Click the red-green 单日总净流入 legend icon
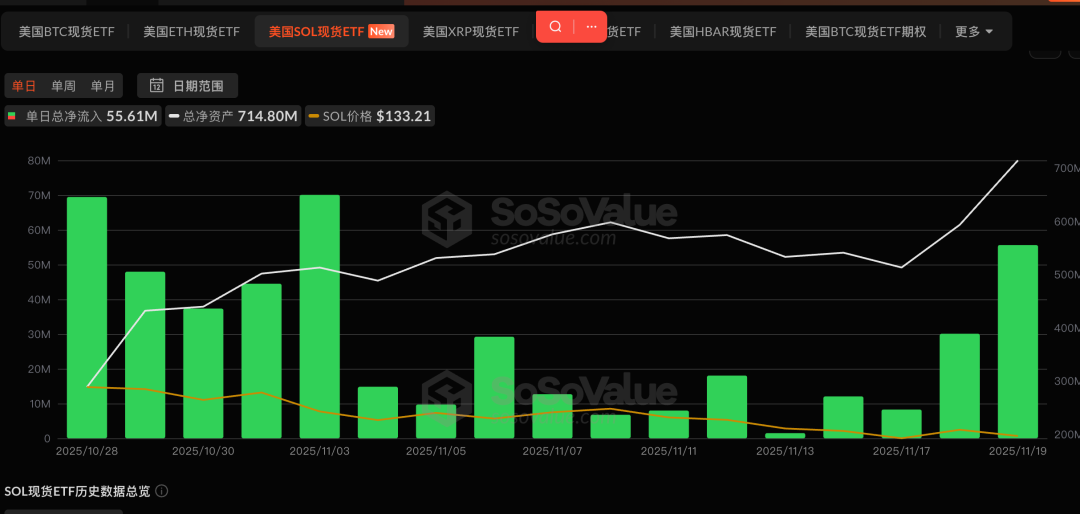1080x514 pixels. 13,116
